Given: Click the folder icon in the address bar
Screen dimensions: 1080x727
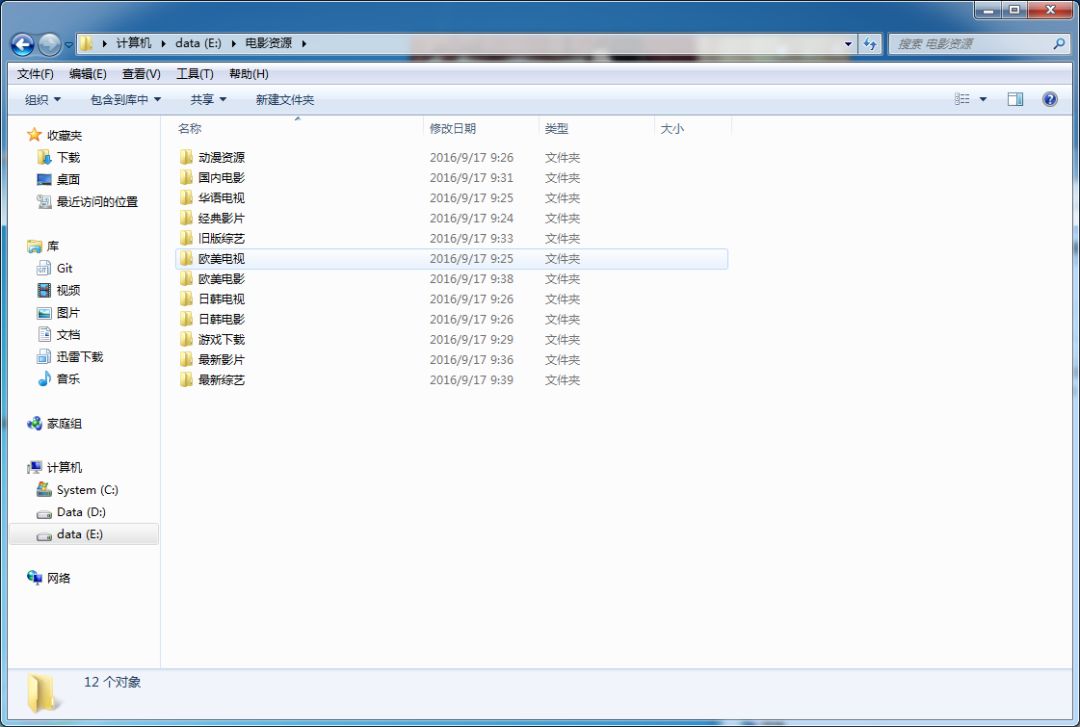Looking at the screenshot, I should pyautogui.click(x=86, y=43).
